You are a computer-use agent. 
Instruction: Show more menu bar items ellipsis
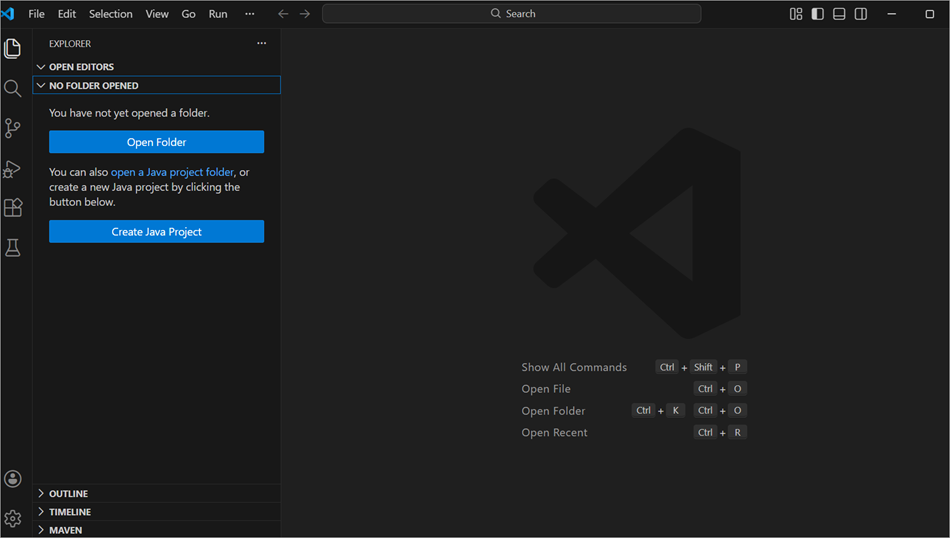250,13
